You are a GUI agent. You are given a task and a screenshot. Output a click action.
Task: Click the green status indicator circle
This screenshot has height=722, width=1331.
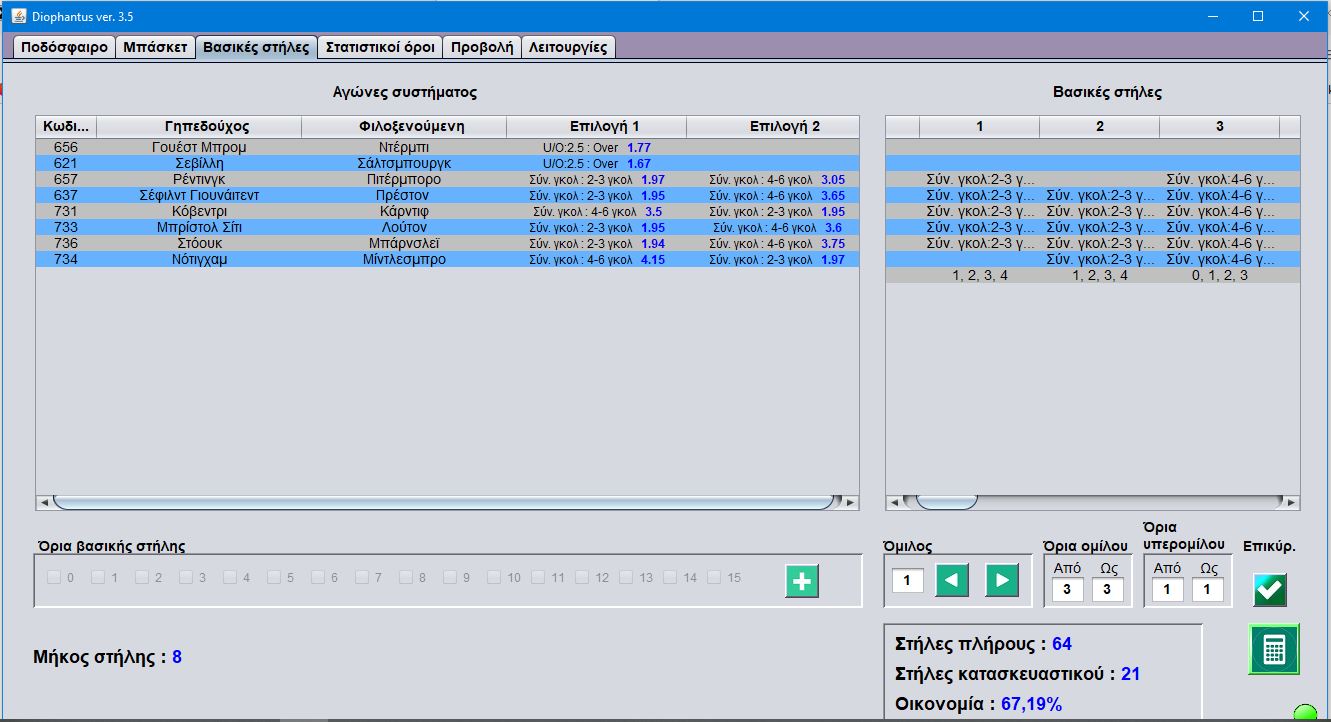1305,713
